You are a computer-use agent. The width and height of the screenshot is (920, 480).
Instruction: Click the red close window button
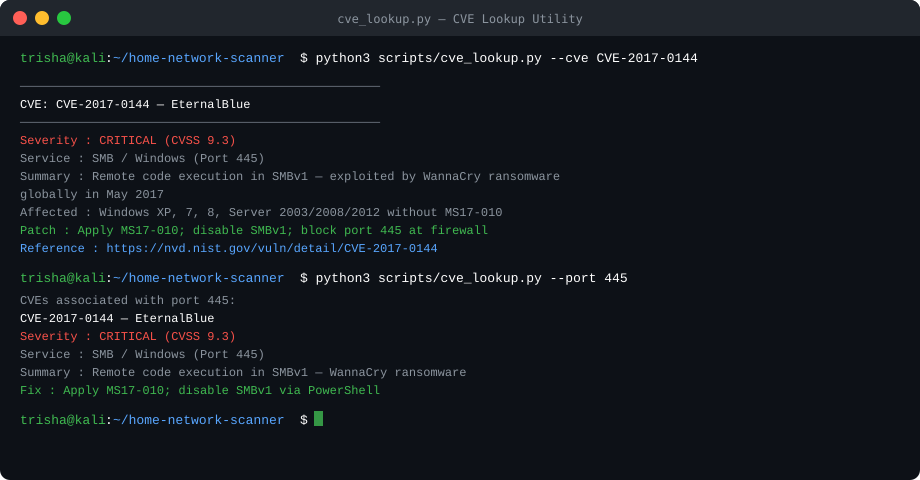(x=20, y=18)
